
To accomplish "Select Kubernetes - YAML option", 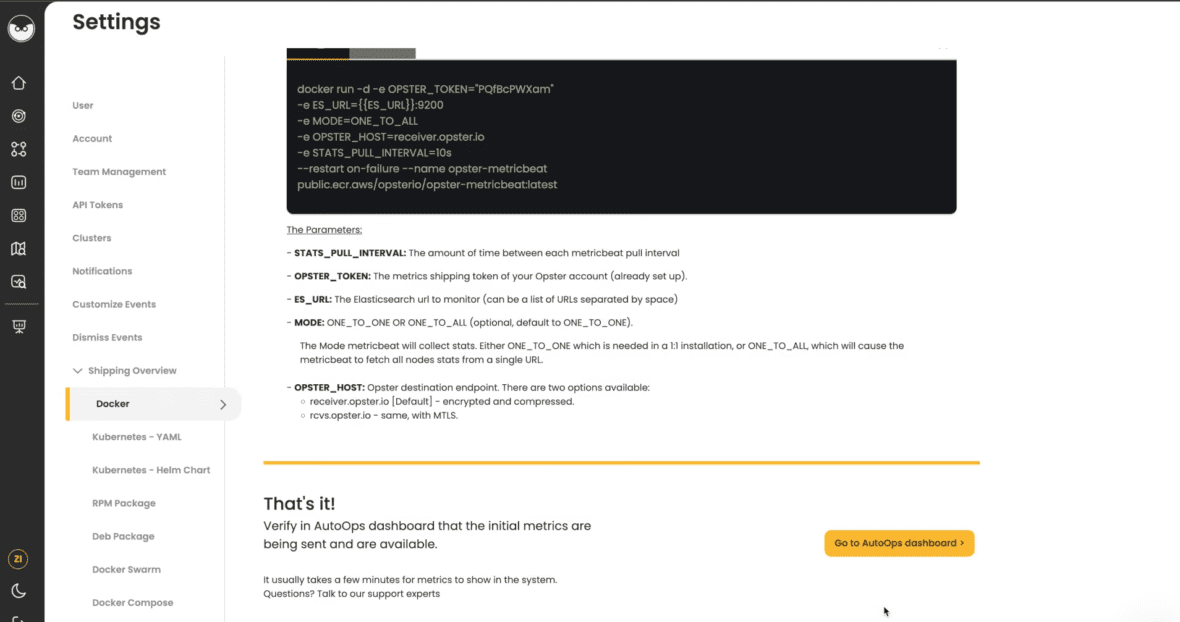I will tap(136, 437).
